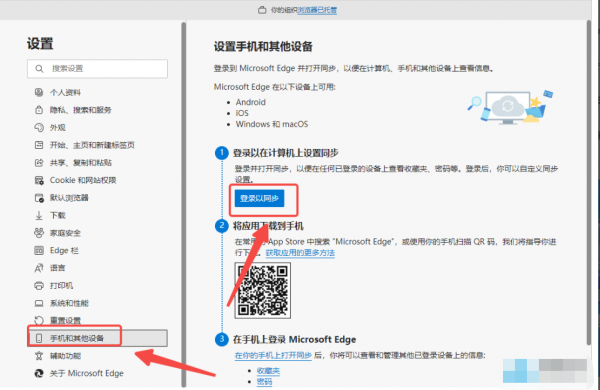Open 共享、复制和粘贴 section

[80, 163]
